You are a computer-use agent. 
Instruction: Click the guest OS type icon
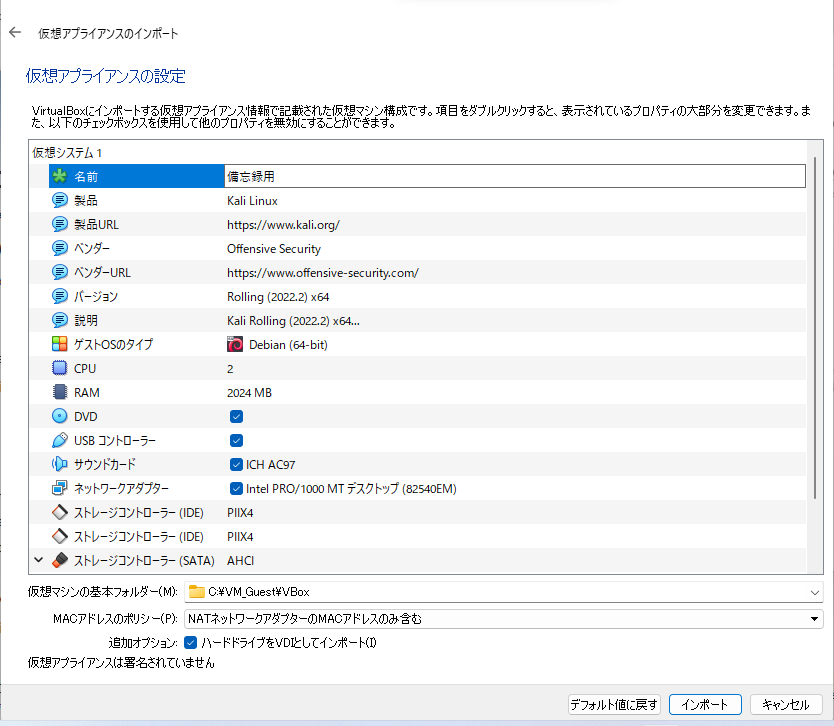tap(60, 344)
